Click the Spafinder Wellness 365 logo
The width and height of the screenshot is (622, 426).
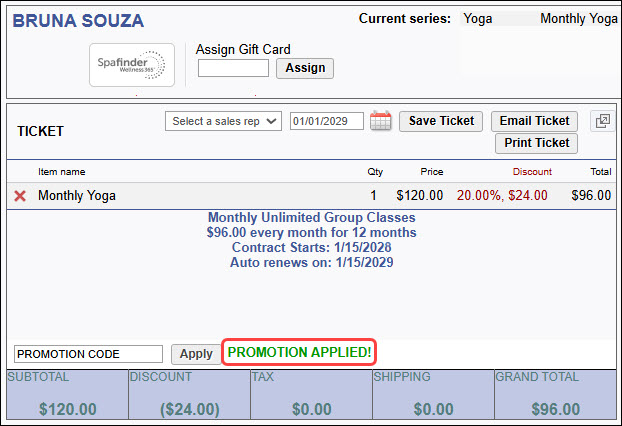[132, 65]
